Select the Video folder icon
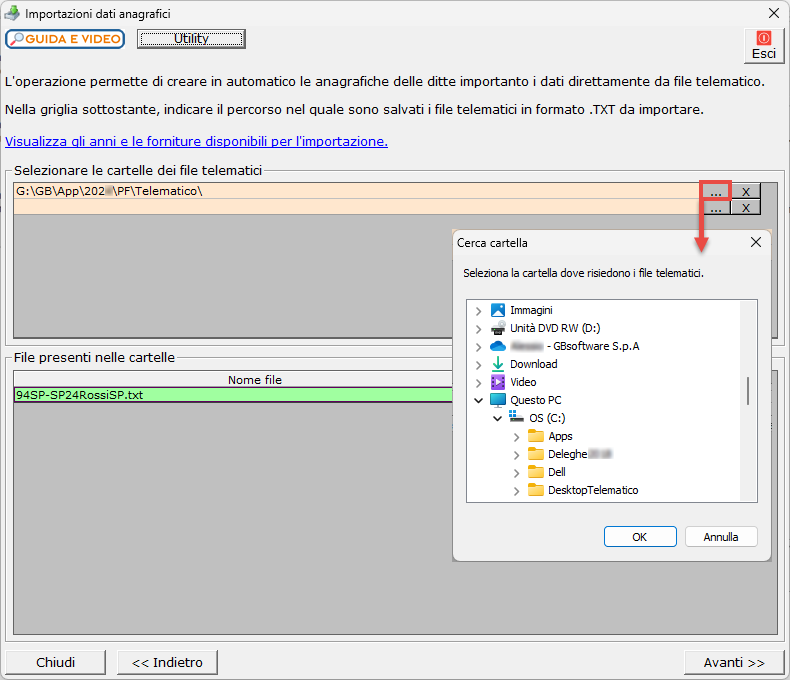This screenshot has height=680, width=790. pos(498,382)
